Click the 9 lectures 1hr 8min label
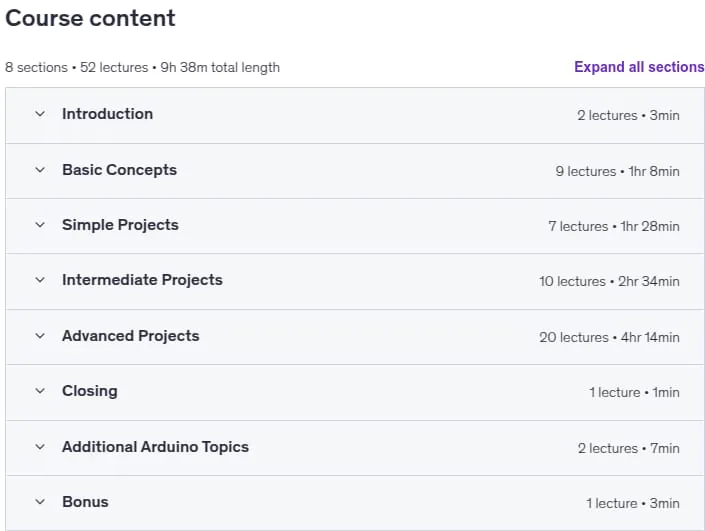Viewport: 705px width, 531px height. click(x=617, y=171)
